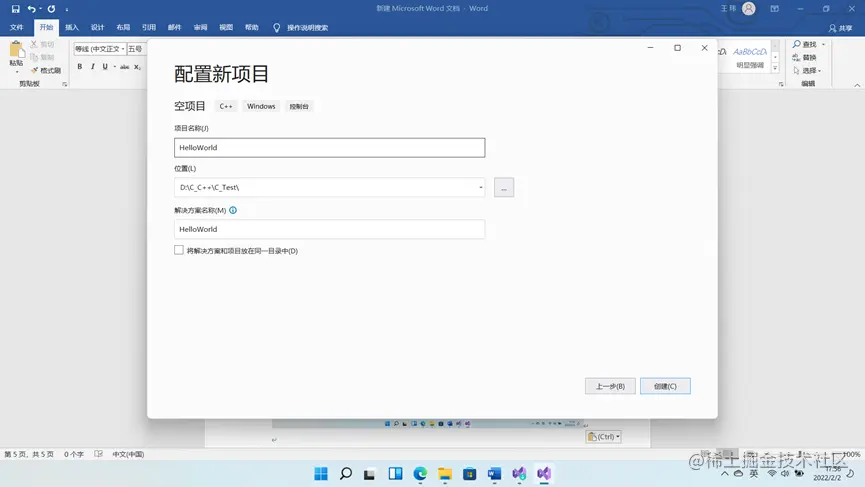Open the font size box showing 五号

(x=135, y=49)
